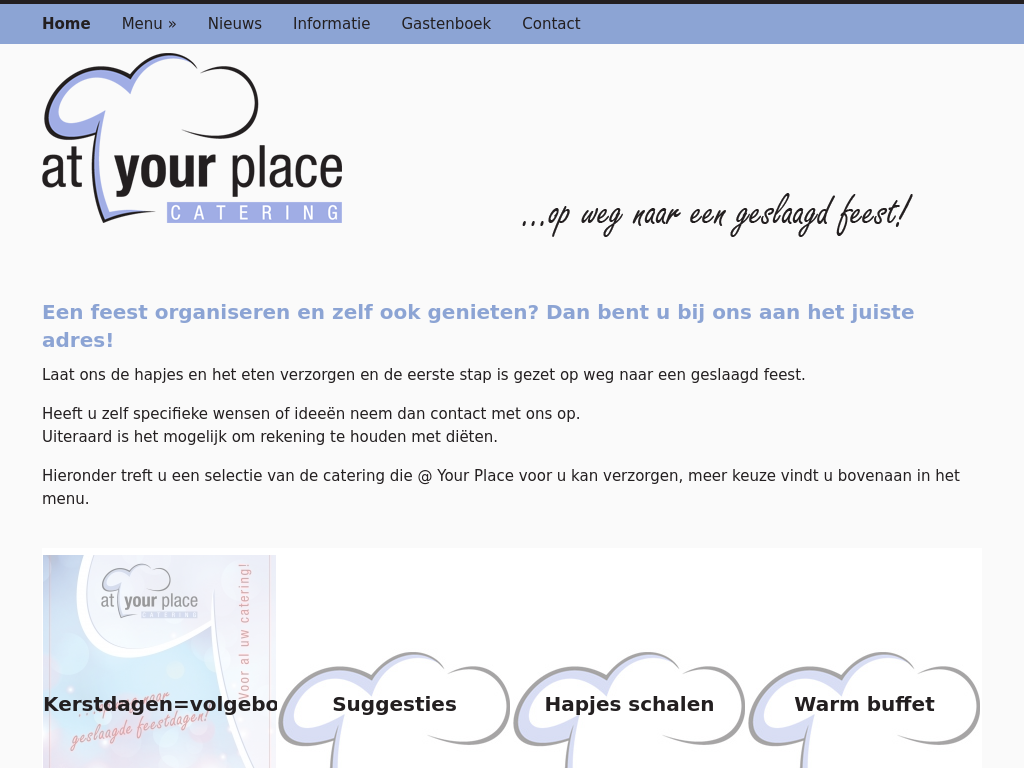Viewport: 1024px width, 768px height.
Task: Click the 'Laat ons de hapjes' paragraph
Action: (x=423, y=375)
